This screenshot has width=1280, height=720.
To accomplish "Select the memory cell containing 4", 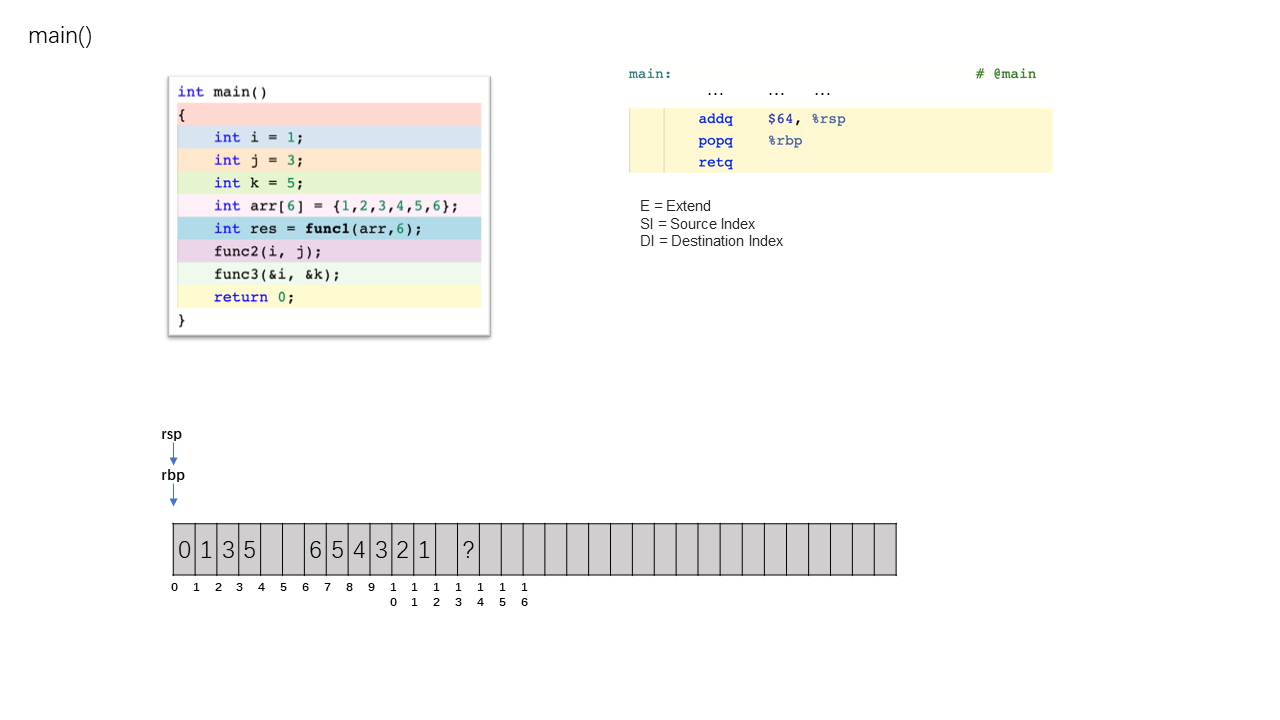I will 359,549.
